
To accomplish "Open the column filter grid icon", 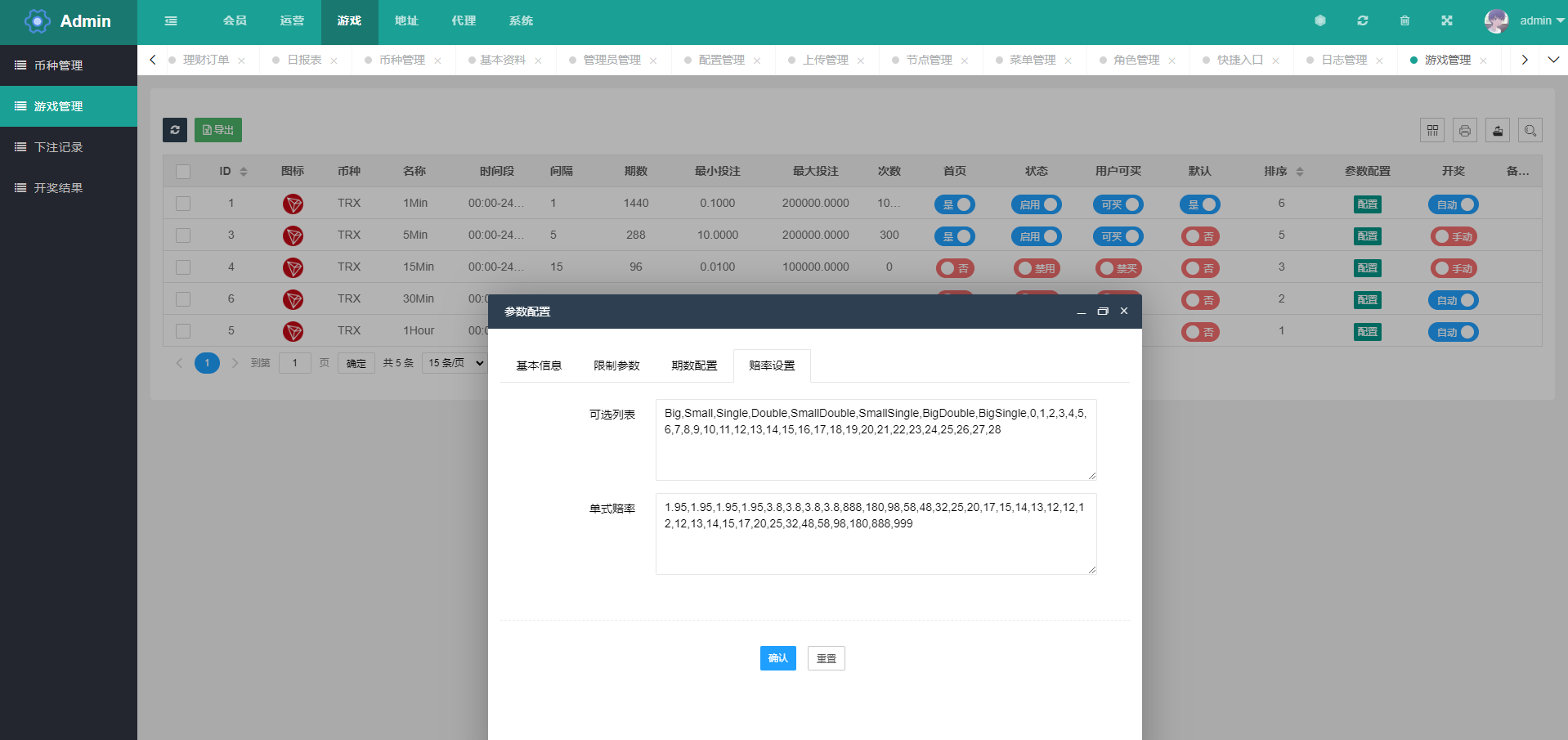I will click(x=1432, y=130).
